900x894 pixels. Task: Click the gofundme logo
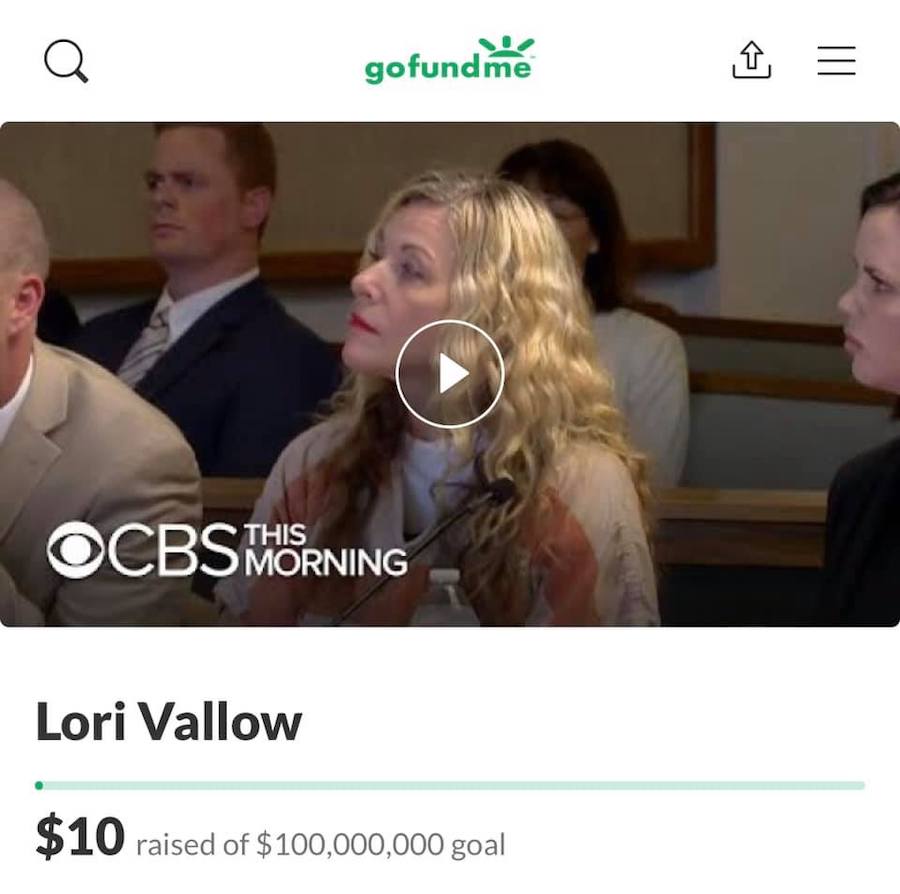point(449,60)
